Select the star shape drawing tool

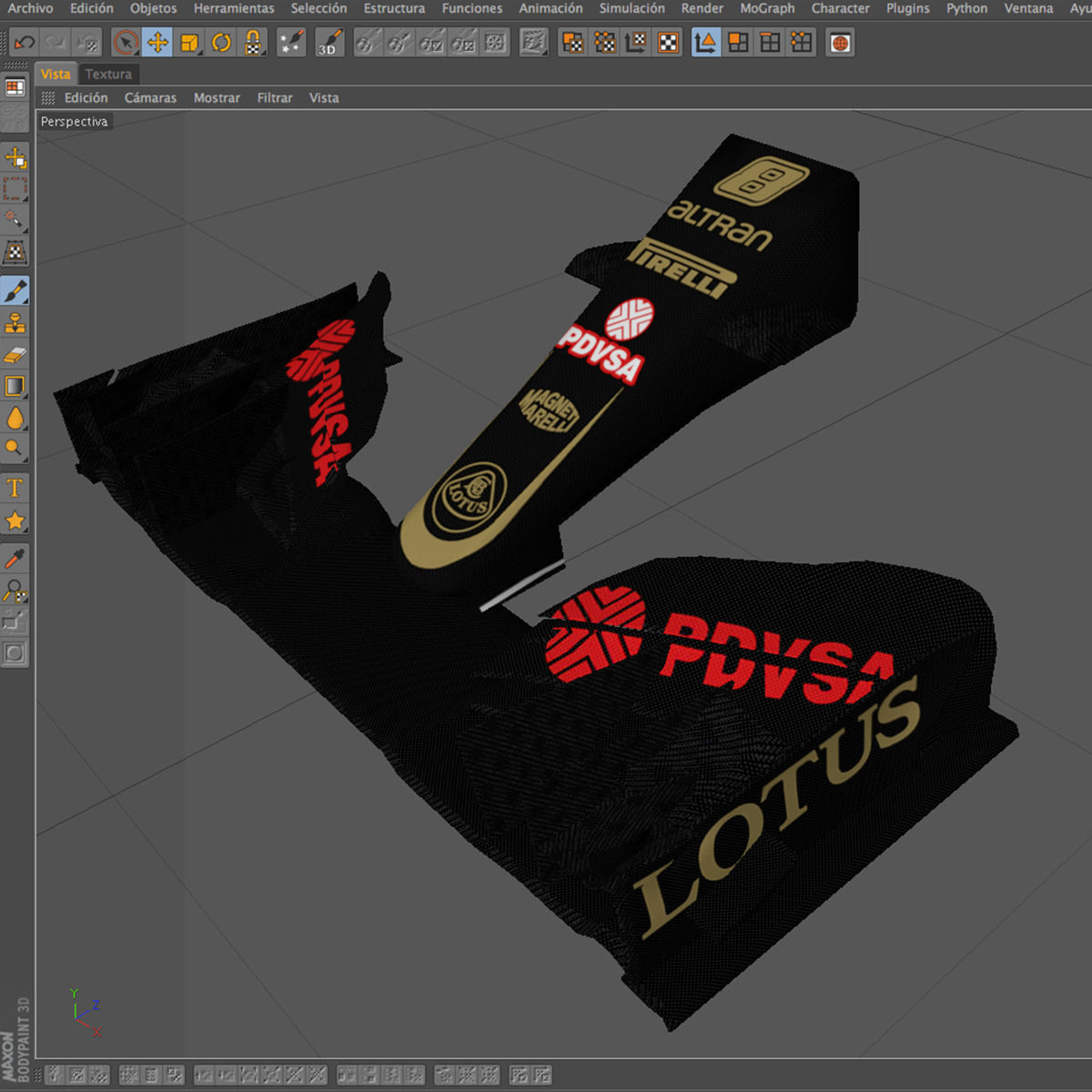(x=15, y=521)
